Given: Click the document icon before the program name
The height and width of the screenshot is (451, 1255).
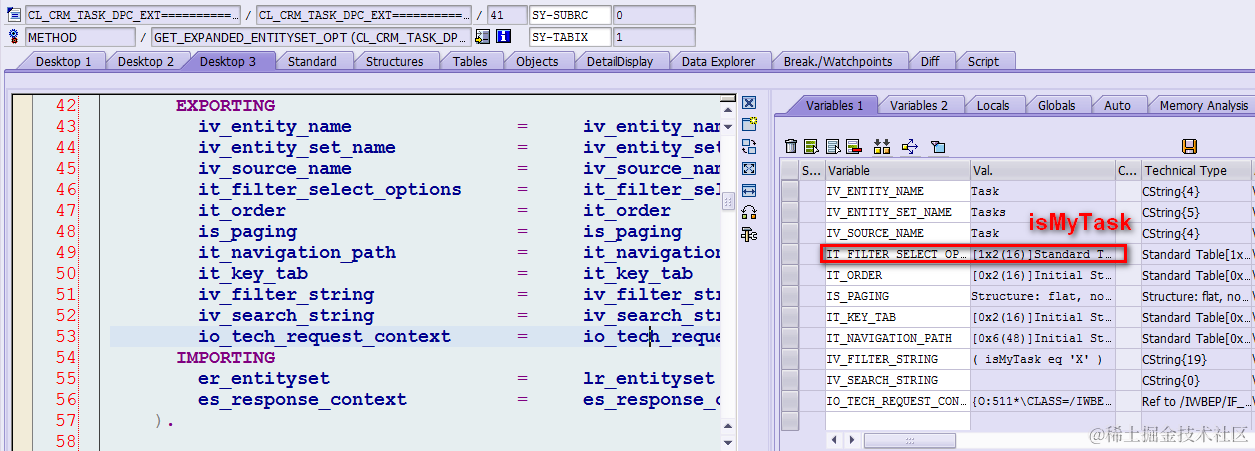Looking at the screenshot, I should pyautogui.click(x=13, y=15).
